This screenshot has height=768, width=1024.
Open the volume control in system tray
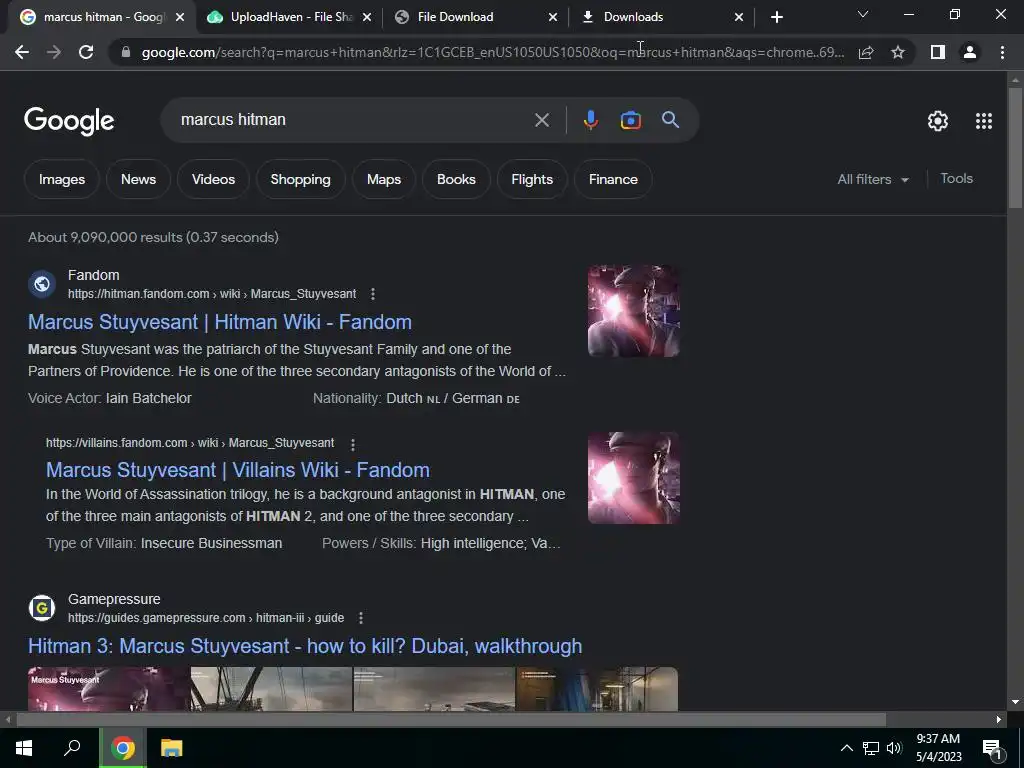click(894, 748)
